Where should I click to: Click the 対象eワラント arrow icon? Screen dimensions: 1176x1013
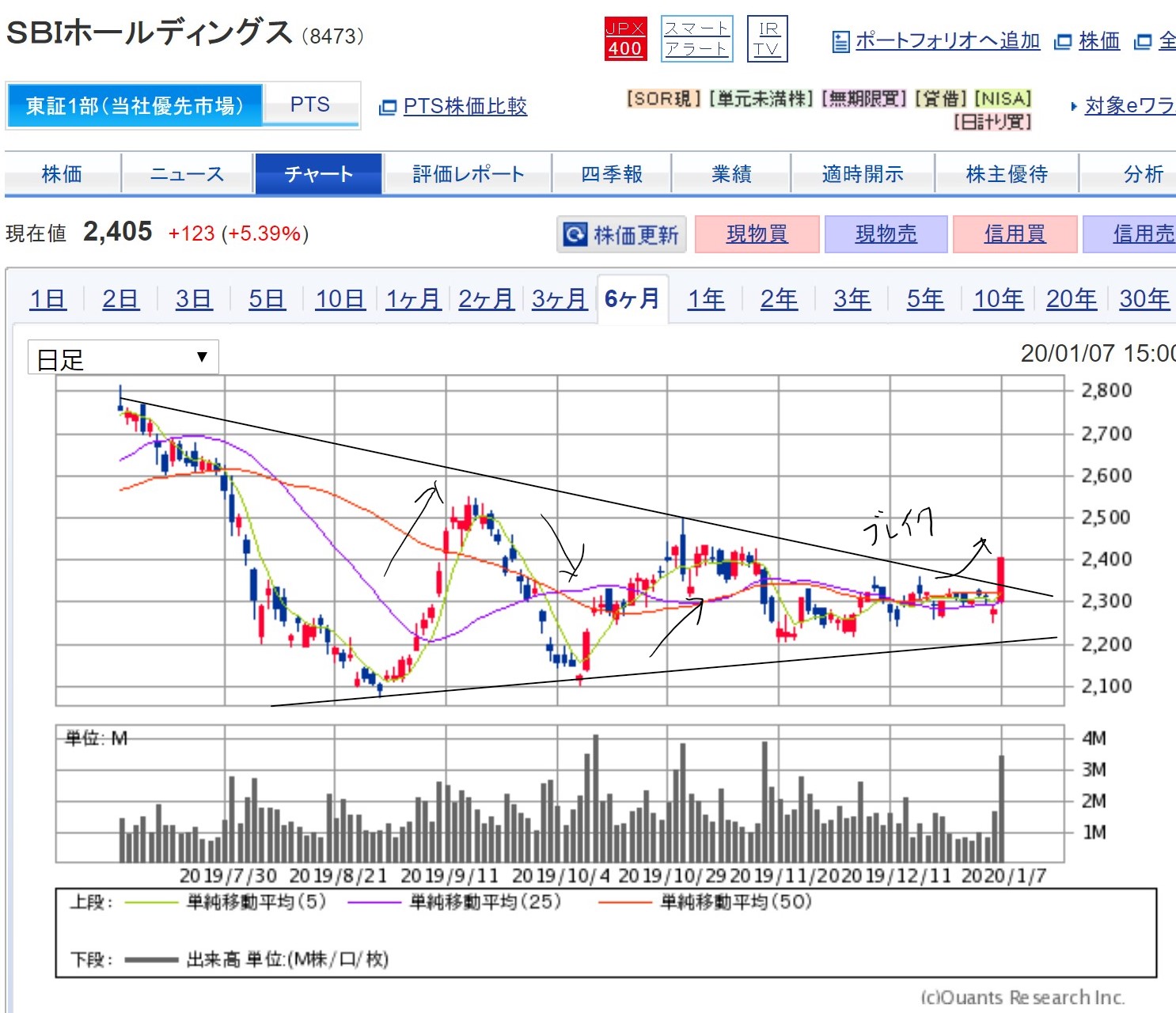click(1074, 106)
